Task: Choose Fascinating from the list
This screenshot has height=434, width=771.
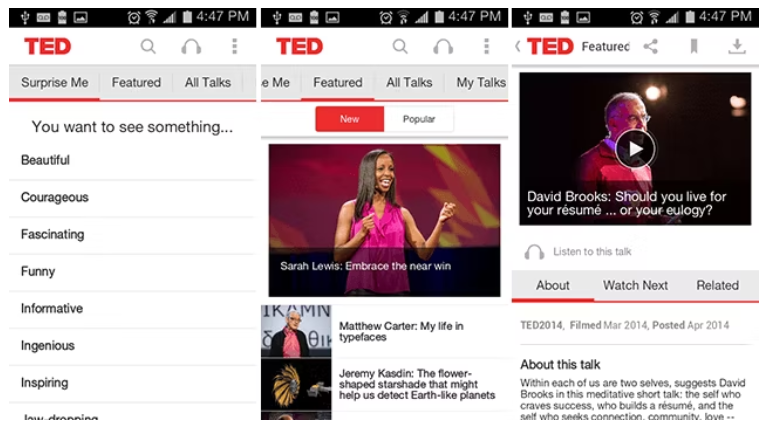Action: click(x=133, y=234)
